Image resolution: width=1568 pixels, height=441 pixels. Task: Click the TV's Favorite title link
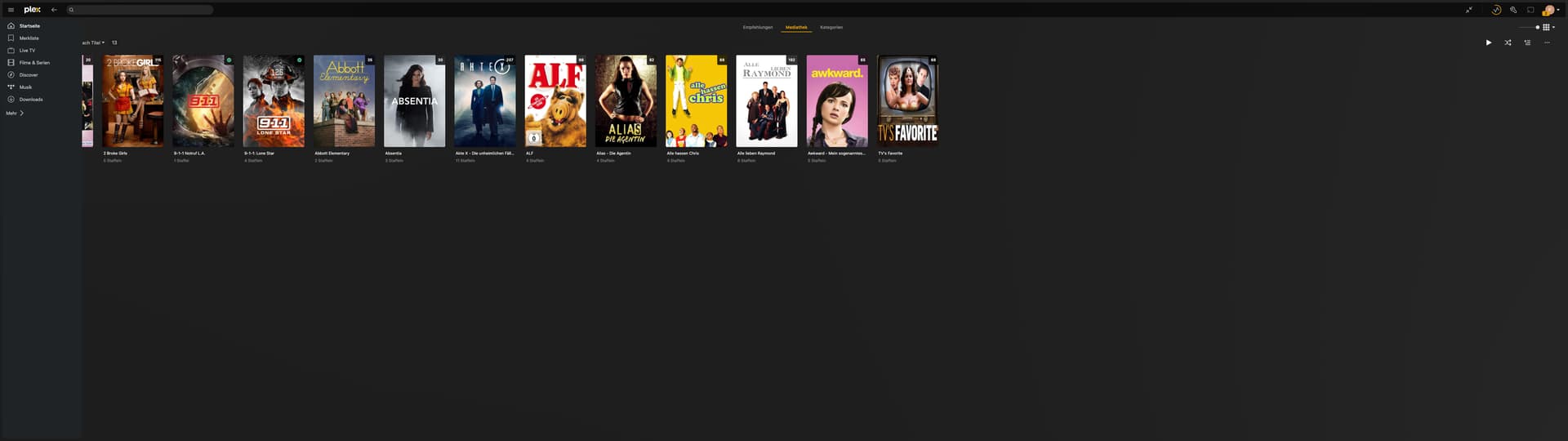pyautogui.click(x=890, y=153)
